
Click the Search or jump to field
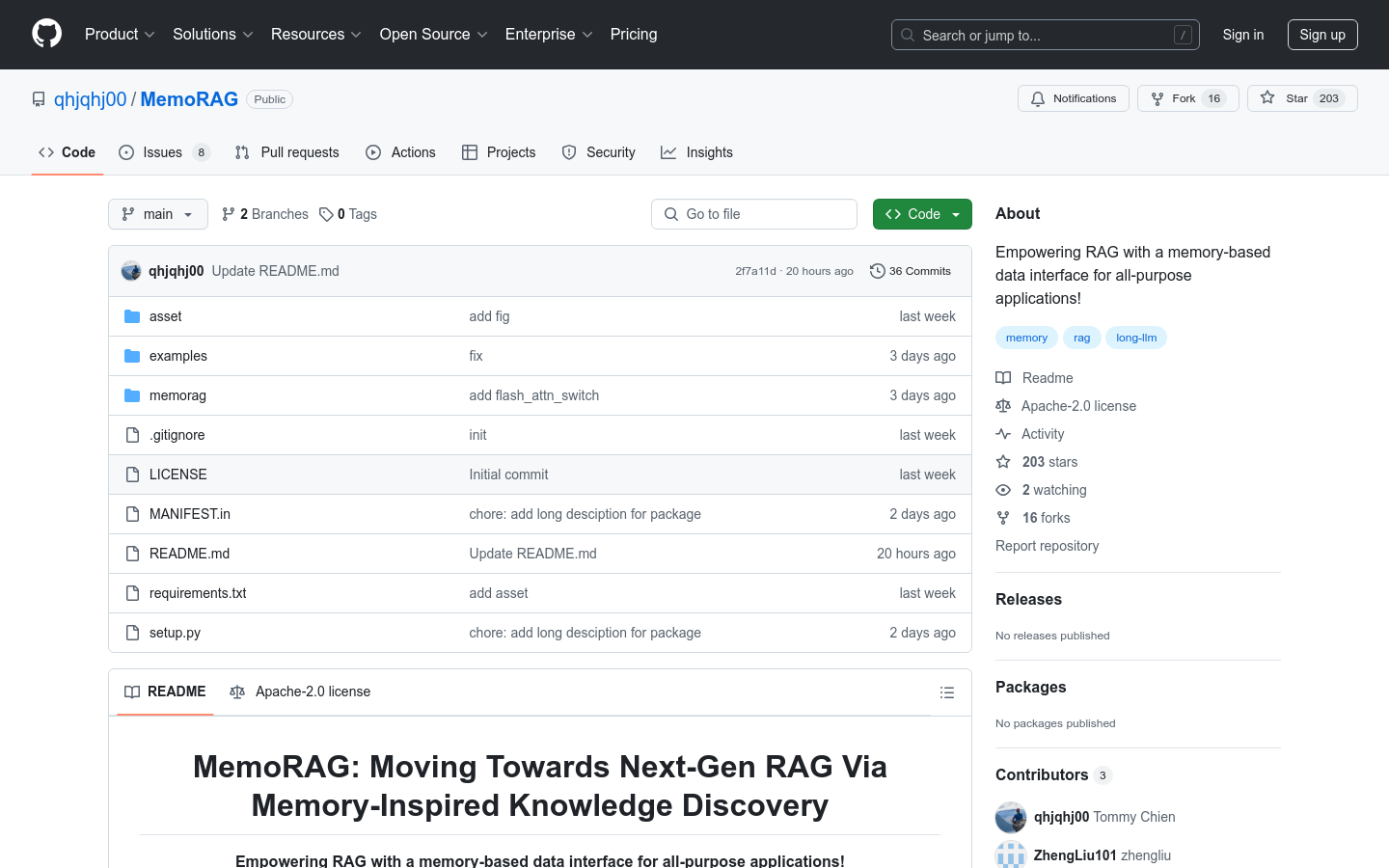[1046, 35]
